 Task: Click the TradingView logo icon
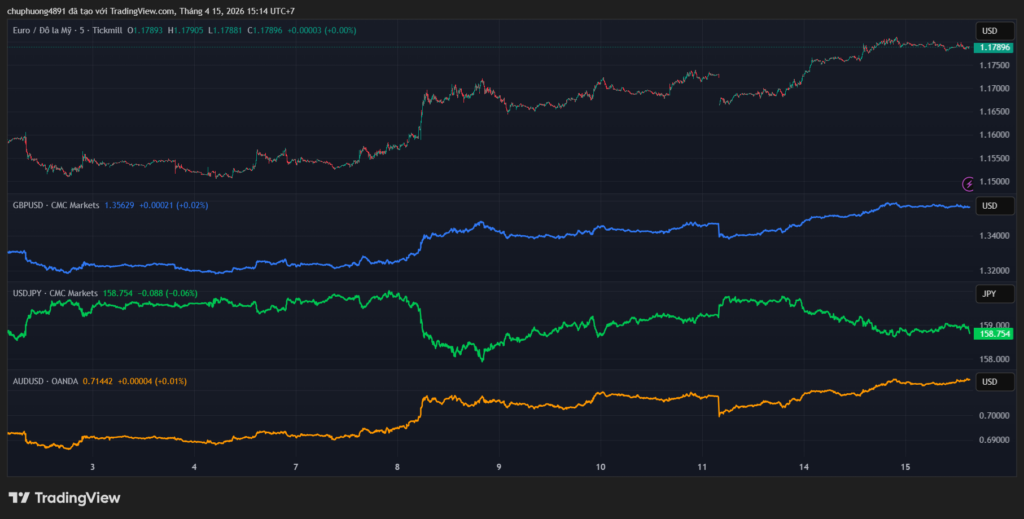click(19, 497)
